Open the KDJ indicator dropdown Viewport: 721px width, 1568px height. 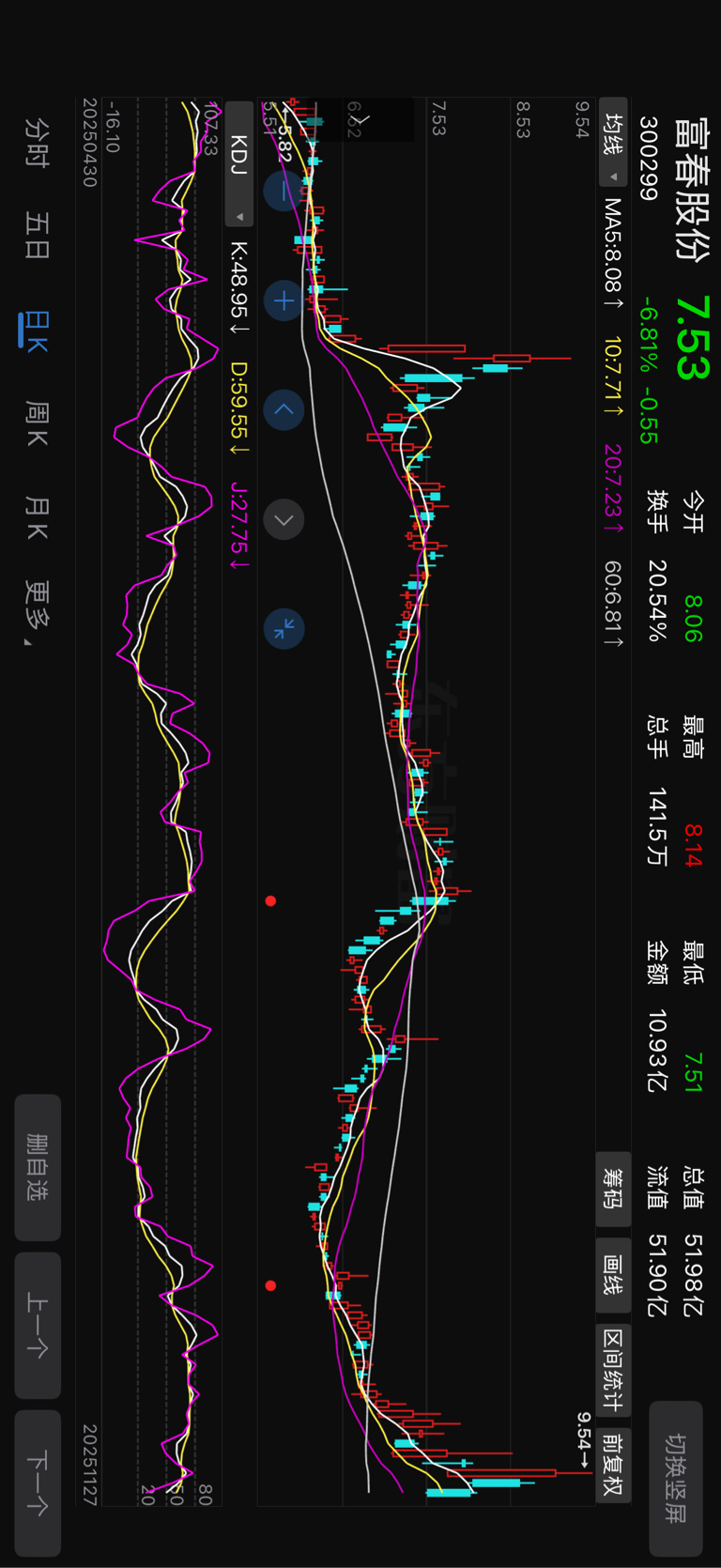[x=239, y=163]
